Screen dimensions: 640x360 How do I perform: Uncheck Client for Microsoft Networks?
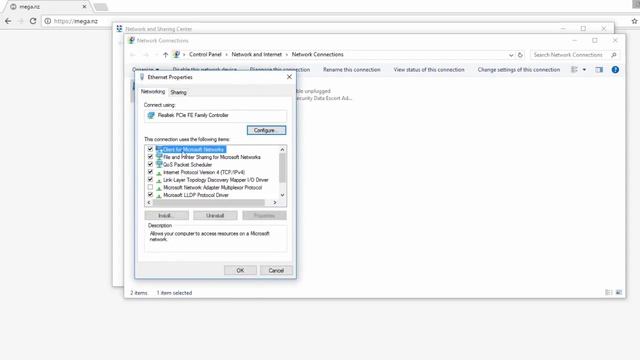tap(150, 149)
